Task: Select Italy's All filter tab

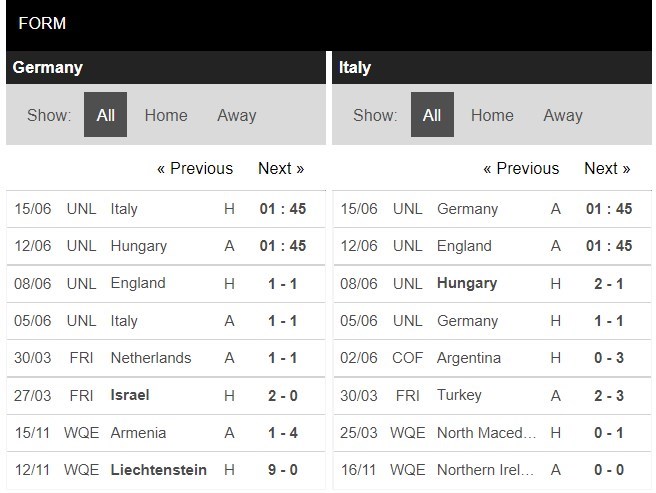Action: (432, 115)
